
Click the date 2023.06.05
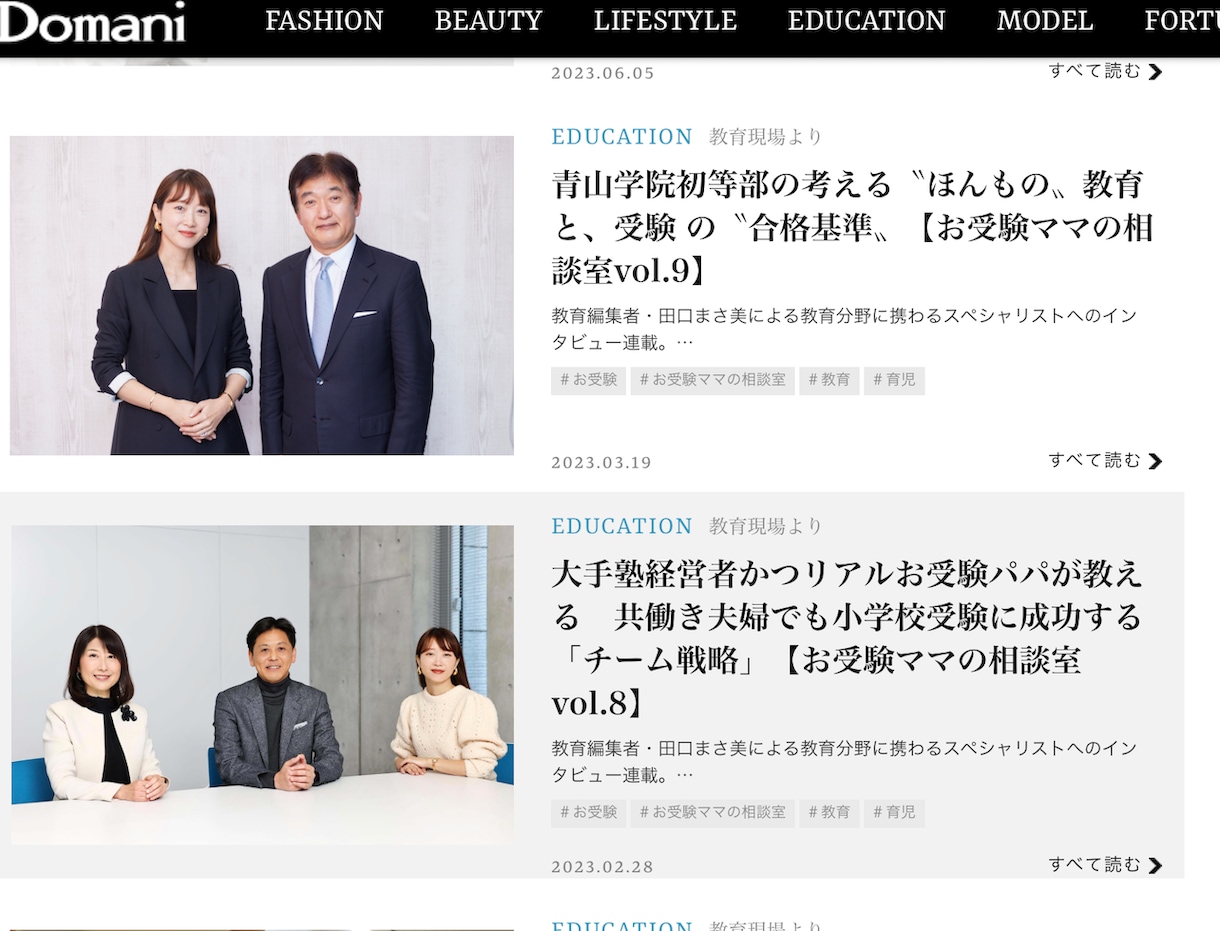[x=603, y=73]
